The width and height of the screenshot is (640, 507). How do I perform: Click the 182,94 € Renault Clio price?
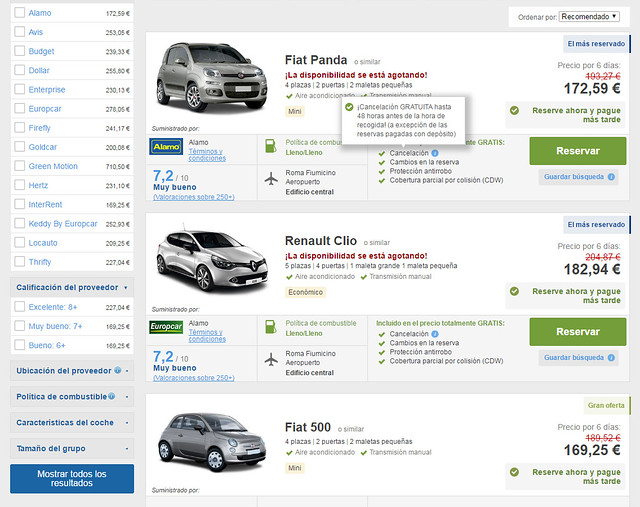pyautogui.click(x=592, y=269)
